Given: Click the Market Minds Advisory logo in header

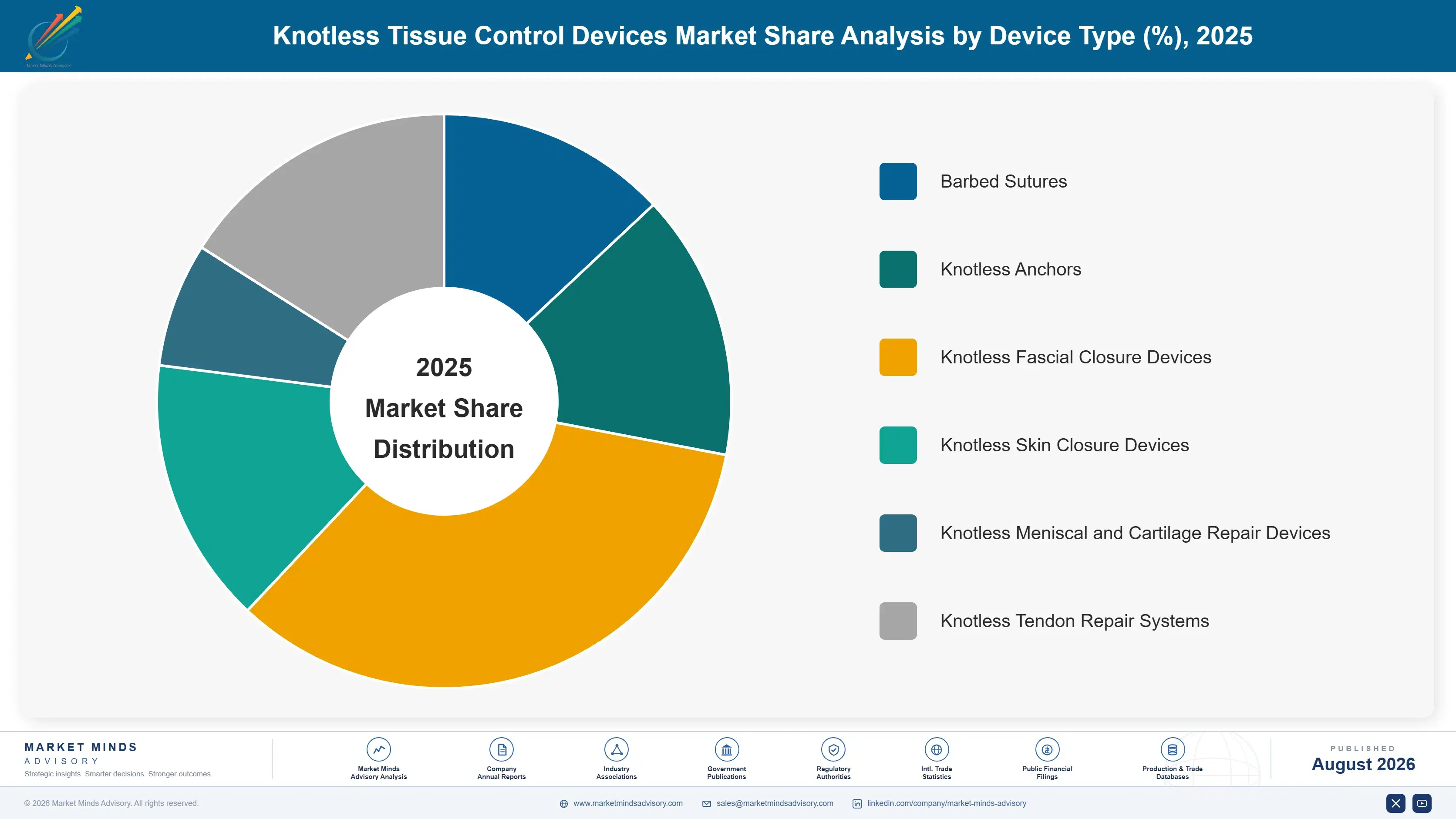Looking at the screenshot, I should 53,36.
